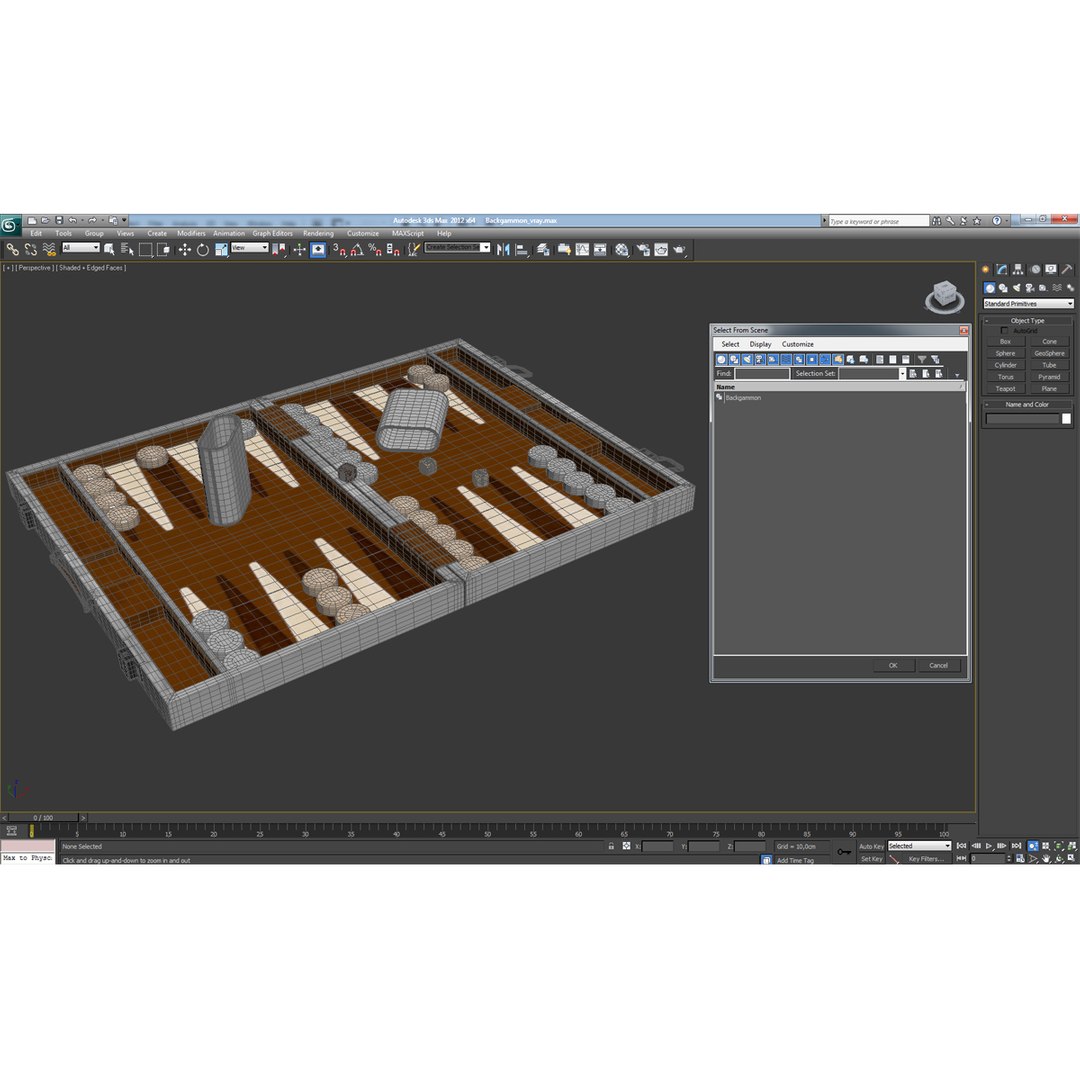Toggle Auto Key mode
This screenshot has height=1080, width=1080.
click(871, 847)
